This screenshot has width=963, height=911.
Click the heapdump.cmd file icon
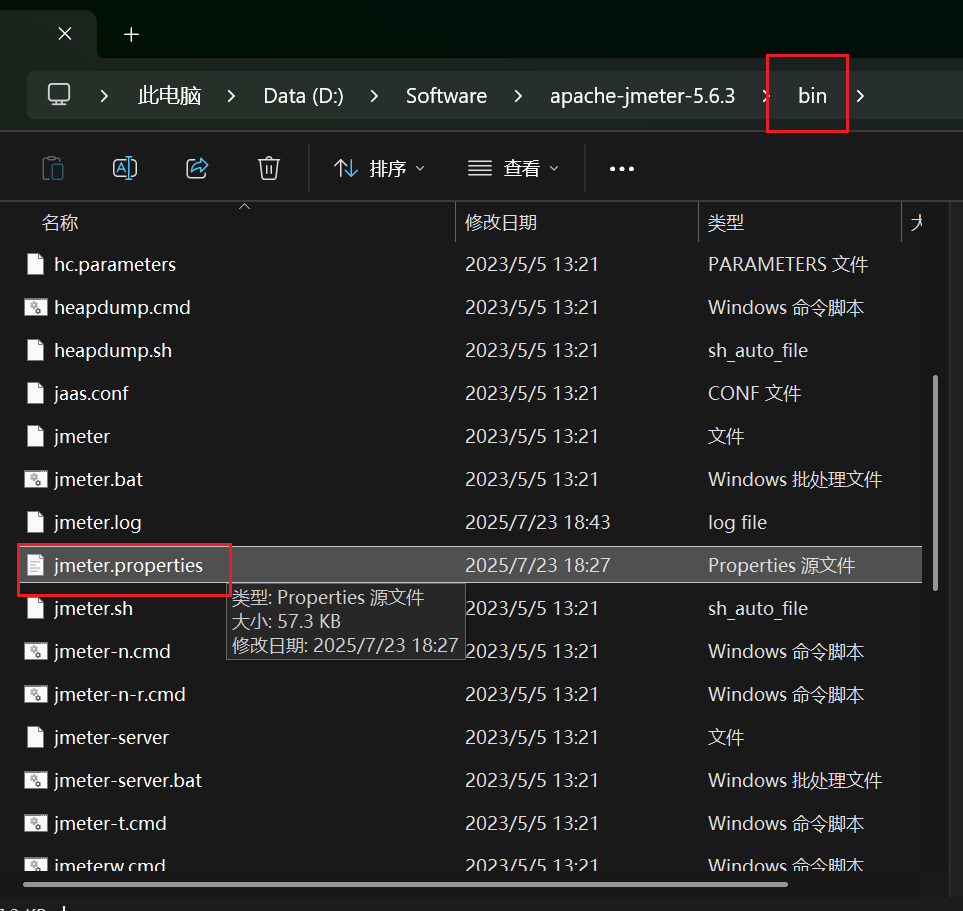click(36, 307)
